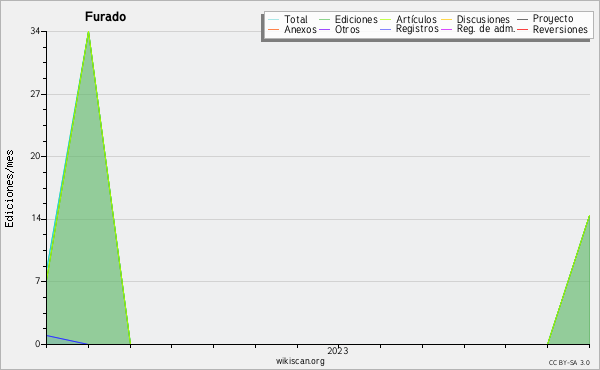
Task: Click the Artículos legend label
Action: coord(416,20)
